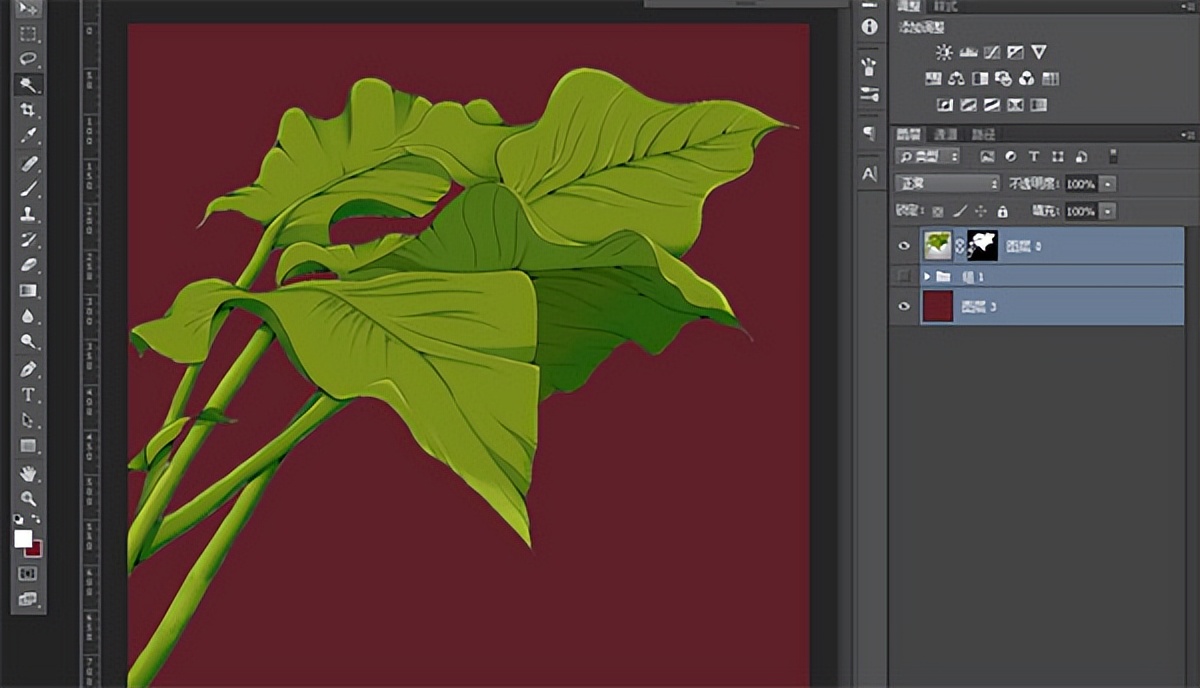Hide the top leaf layer with mask

[904, 246]
